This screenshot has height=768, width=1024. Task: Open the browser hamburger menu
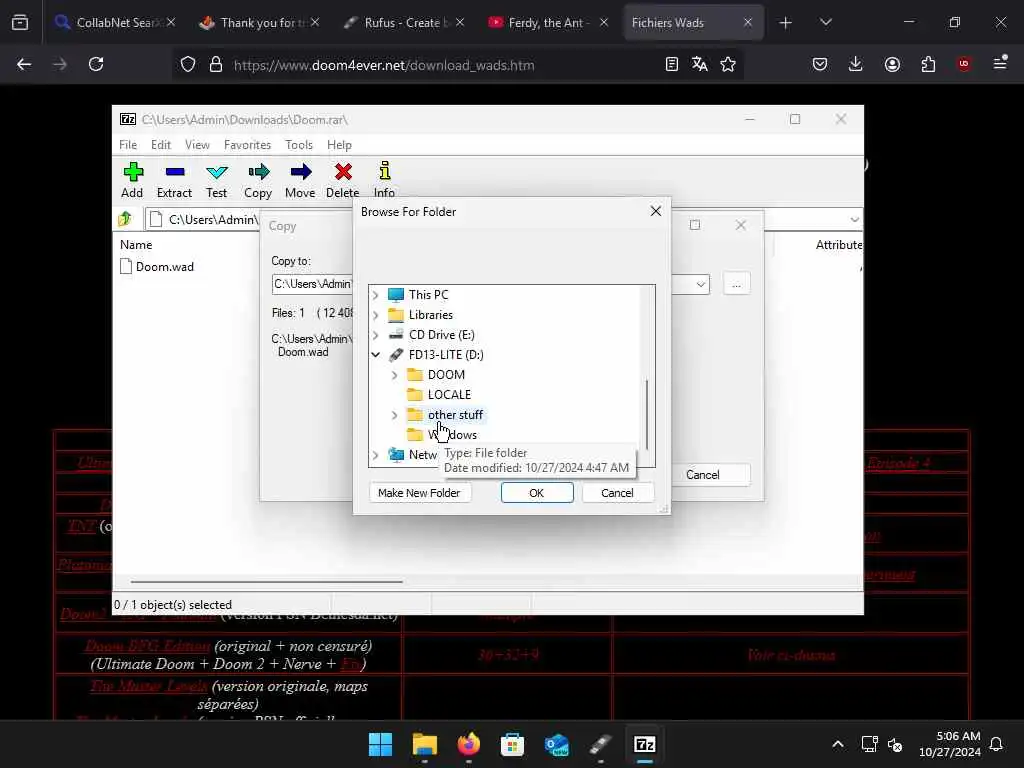point(1000,63)
